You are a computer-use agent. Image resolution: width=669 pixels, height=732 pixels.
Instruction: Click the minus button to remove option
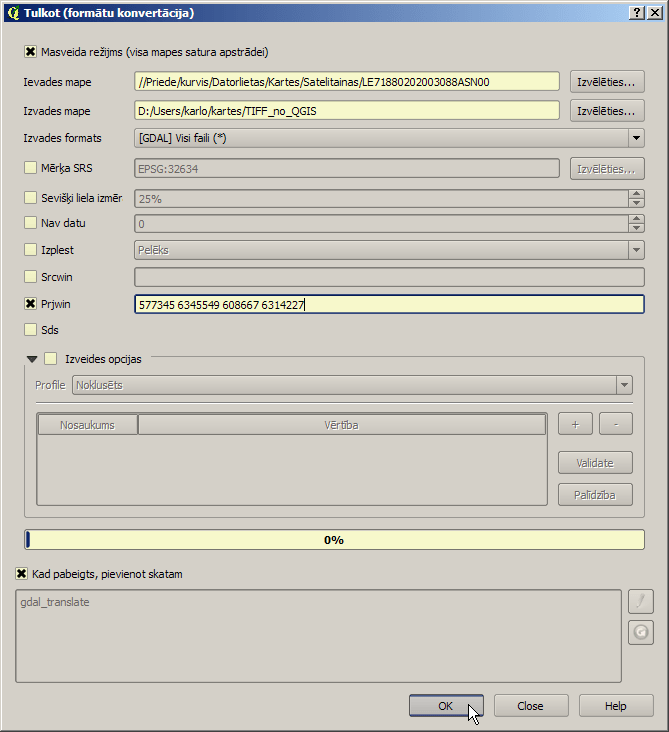click(x=616, y=424)
